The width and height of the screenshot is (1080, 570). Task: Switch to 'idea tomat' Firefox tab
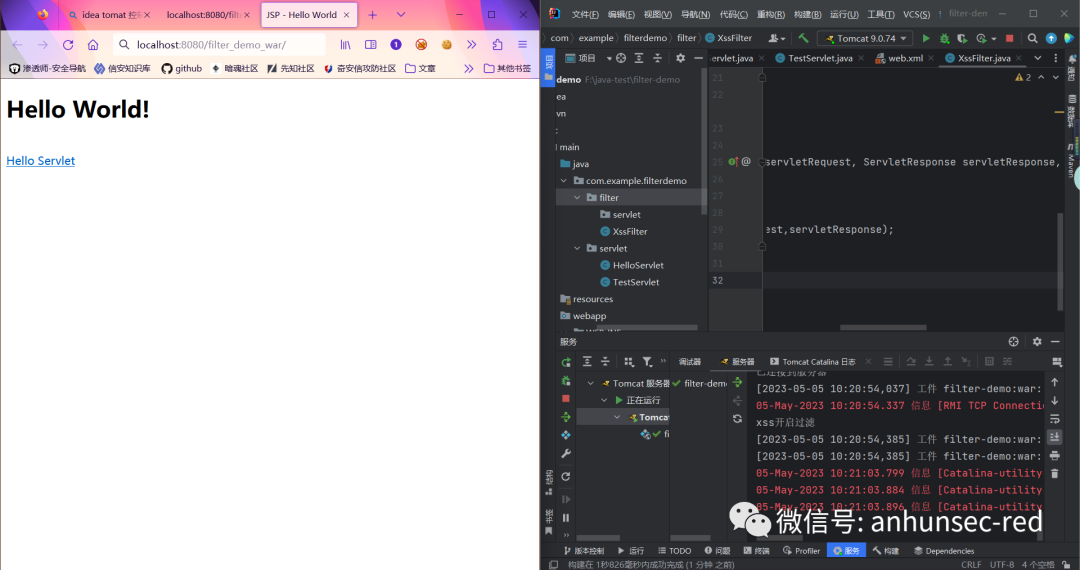(x=108, y=14)
